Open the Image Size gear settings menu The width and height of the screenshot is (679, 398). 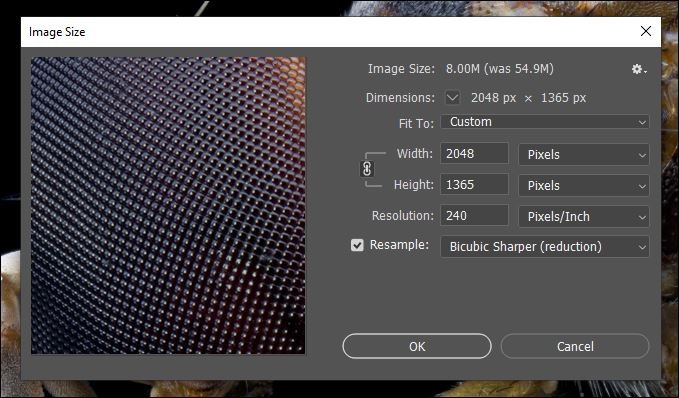[639, 69]
